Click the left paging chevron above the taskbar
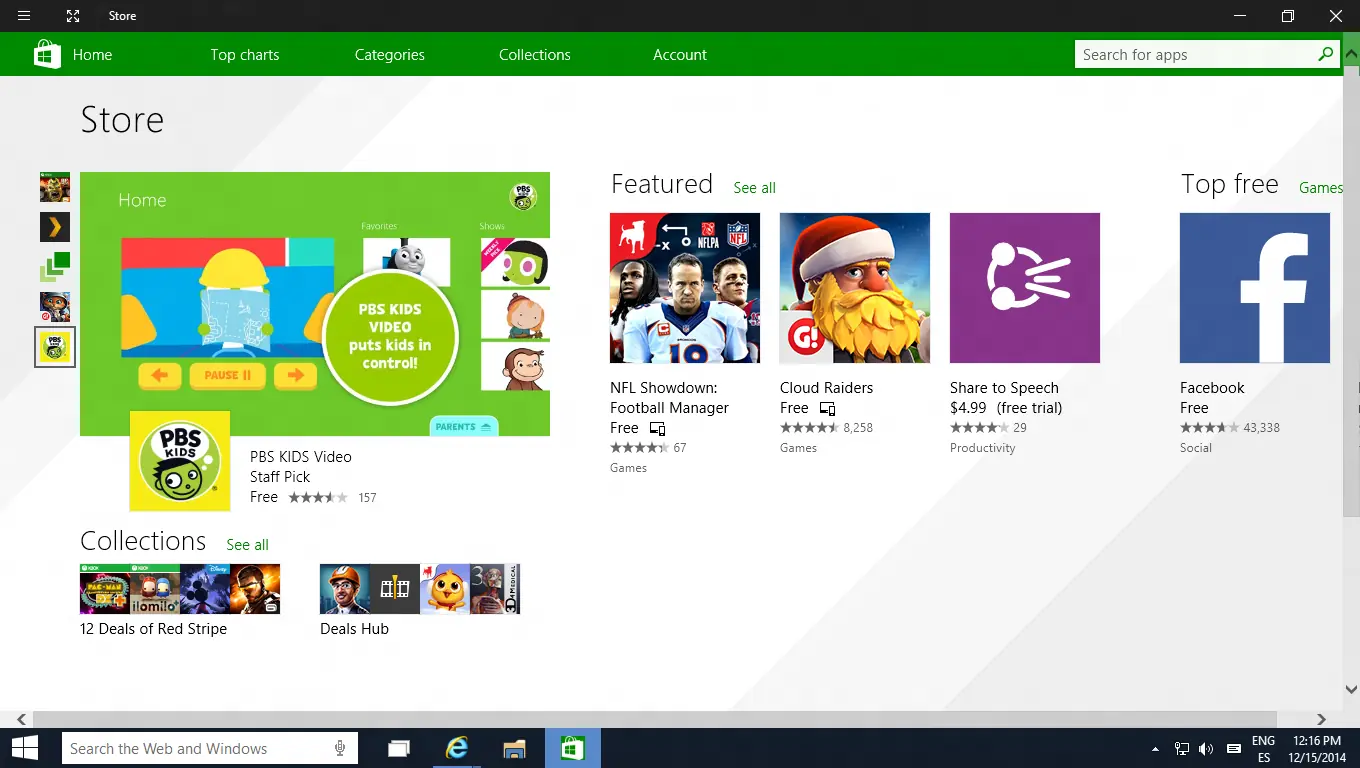1360x768 pixels. [21, 718]
